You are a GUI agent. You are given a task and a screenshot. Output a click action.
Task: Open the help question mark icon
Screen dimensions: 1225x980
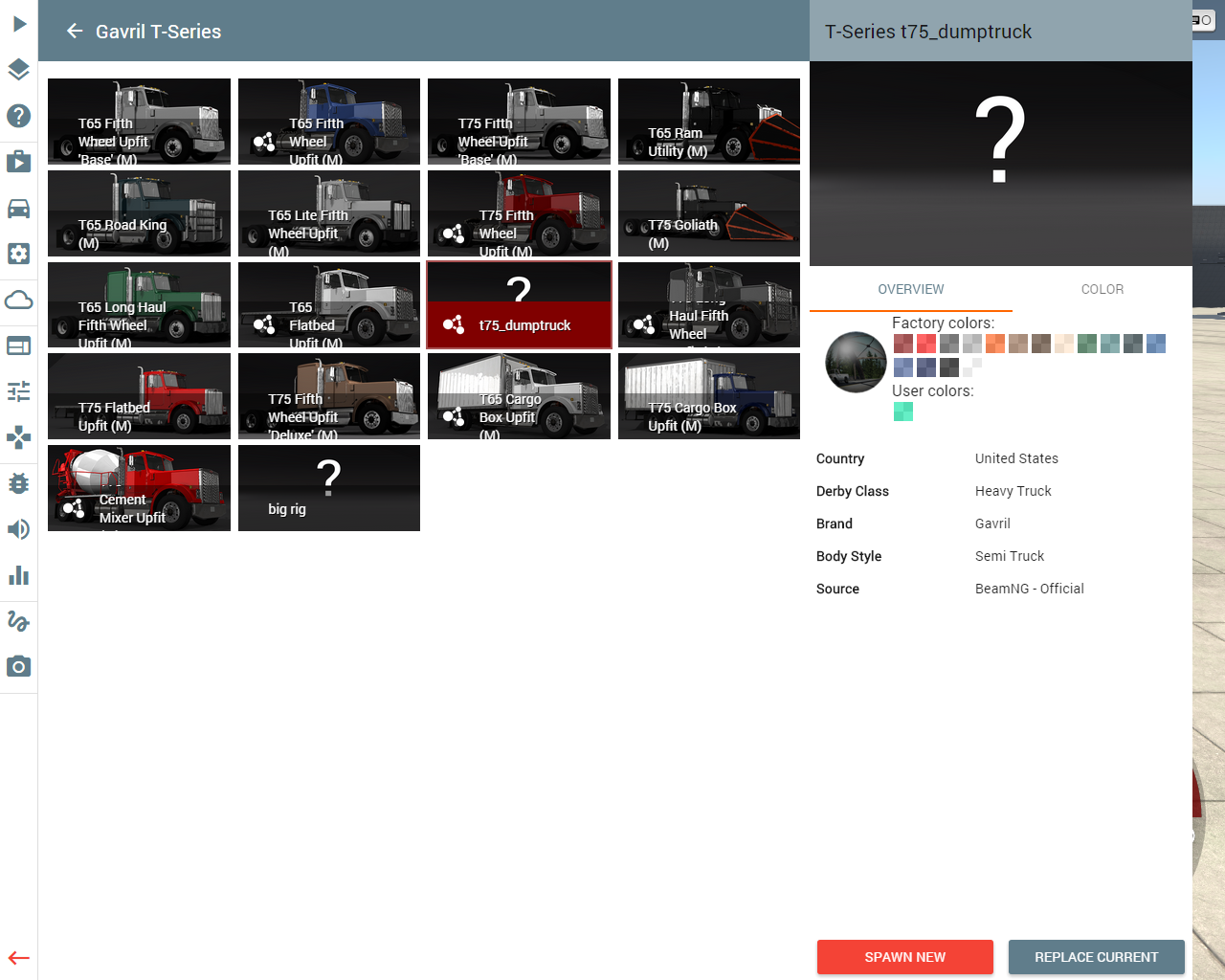pyautogui.click(x=19, y=116)
